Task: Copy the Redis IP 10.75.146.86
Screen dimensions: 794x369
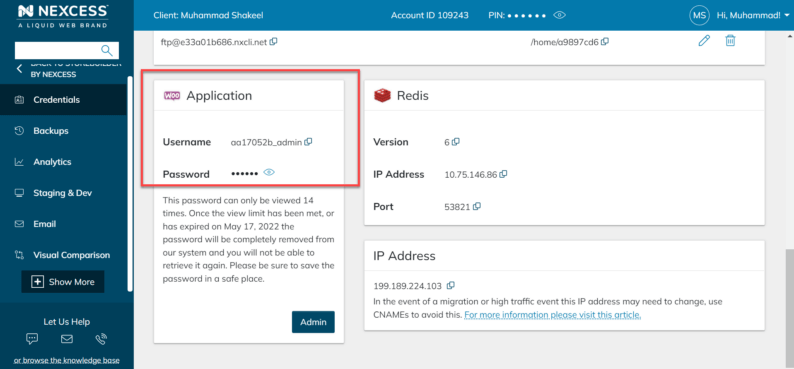Action: 503,174
